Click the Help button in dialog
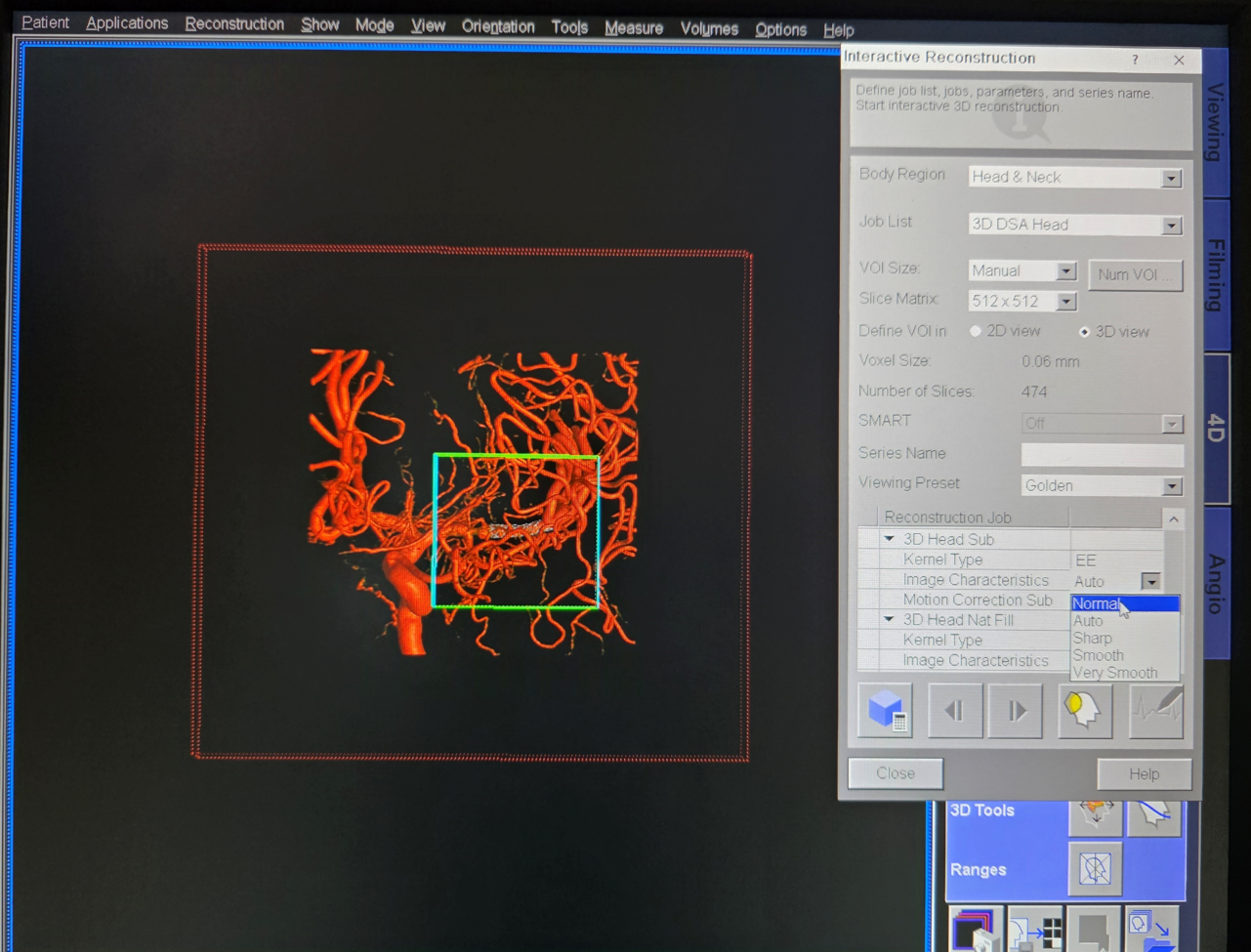This screenshot has width=1251, height=952. [x=1144, y=774]
